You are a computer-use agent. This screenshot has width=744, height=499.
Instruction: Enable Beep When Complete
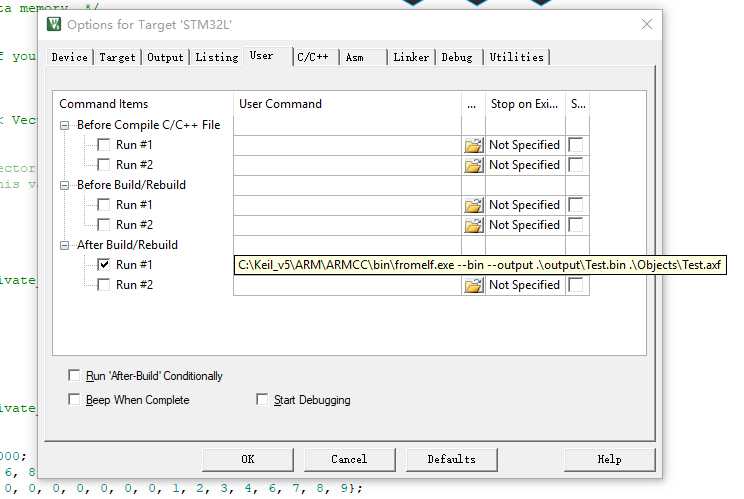(x=74, y=399)
